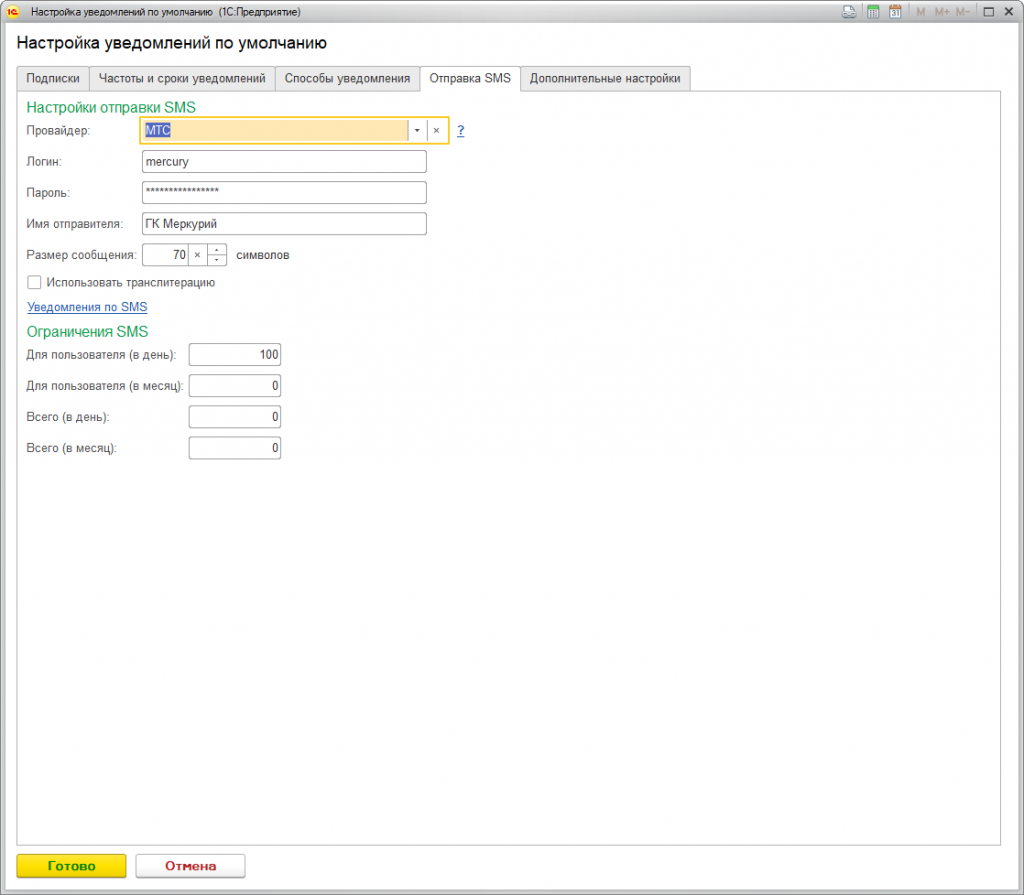Switch to the Подписки tab
Viewport: 1024px width, 895px height.
[x=53, y=78]
